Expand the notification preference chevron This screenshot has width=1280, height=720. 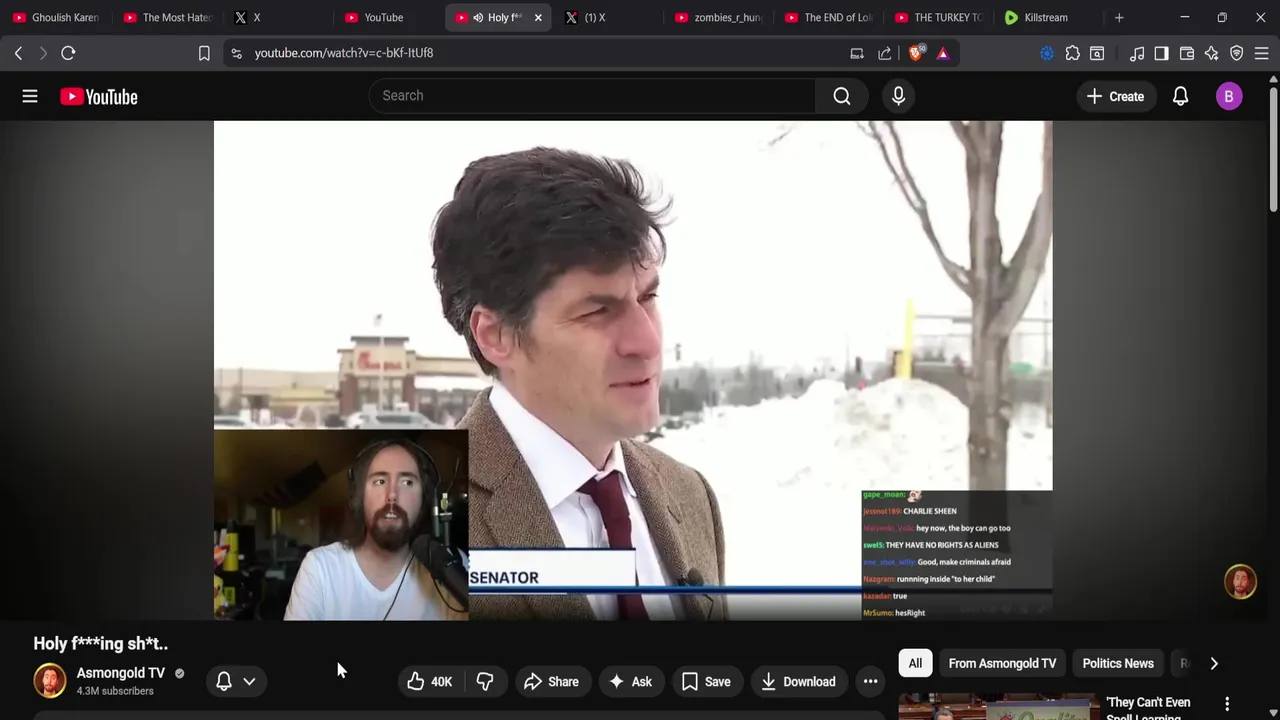[249, 682]
